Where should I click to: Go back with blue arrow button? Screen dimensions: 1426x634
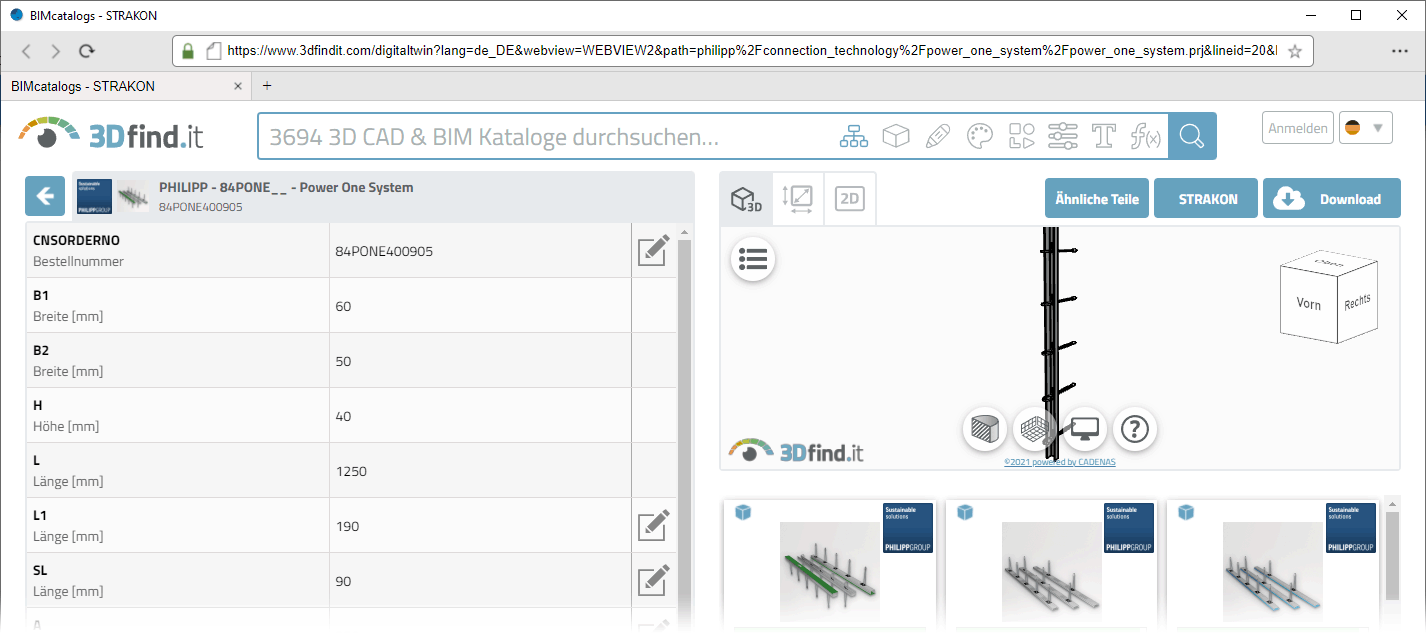(x=45, y=196)
